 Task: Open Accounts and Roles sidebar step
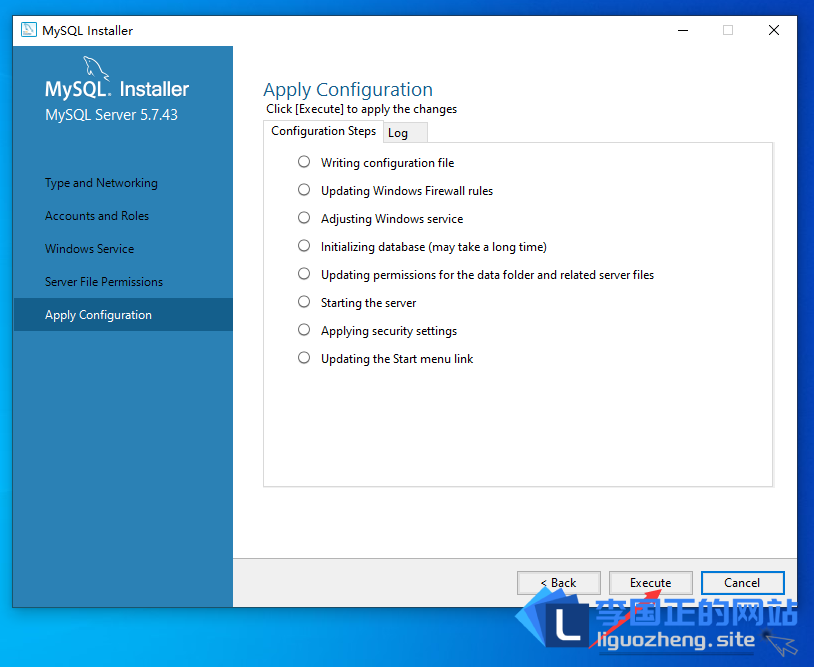click(x=97, y=216)
